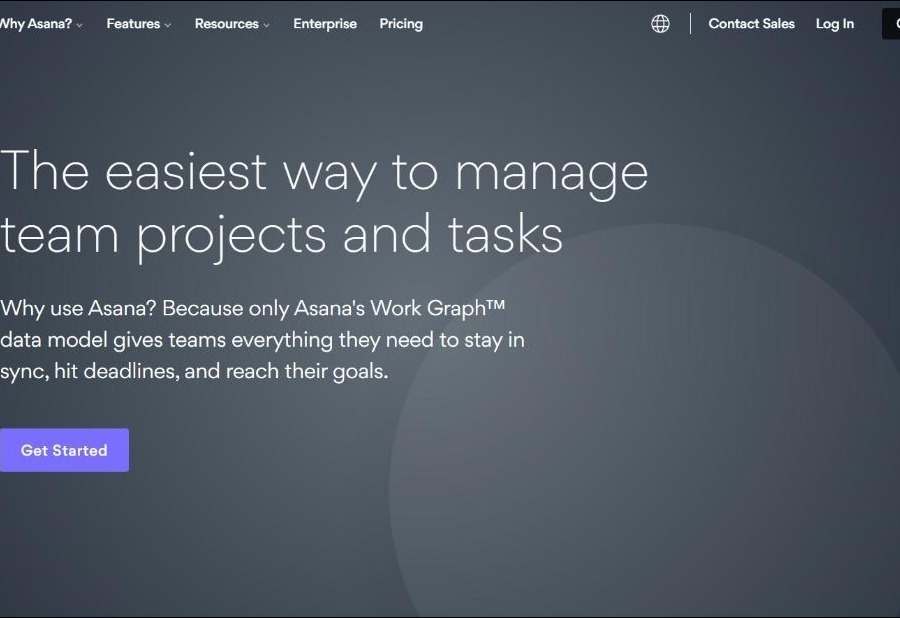Click the chevron next to Why Asana?
This screenshot has height=618, width=900.
point(80,25)
